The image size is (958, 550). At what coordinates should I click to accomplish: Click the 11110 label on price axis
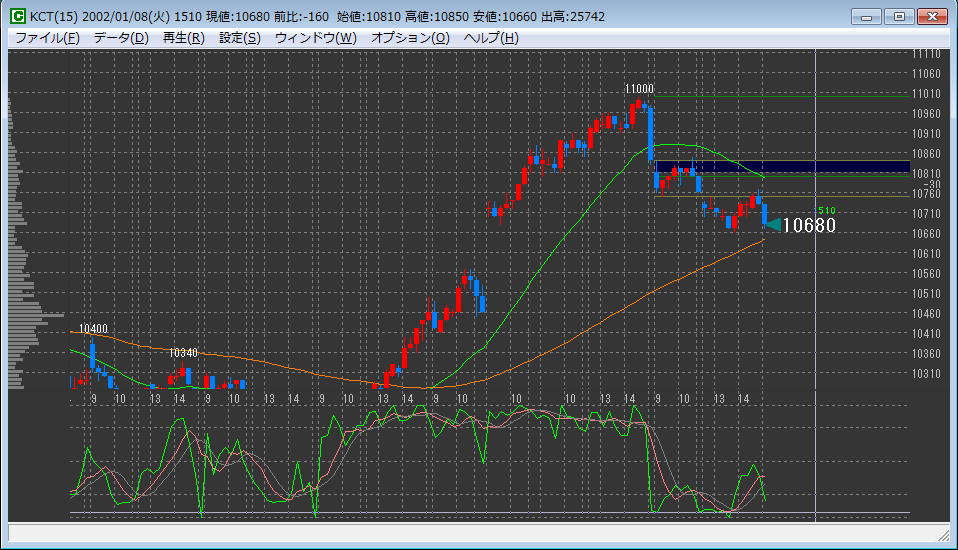(x=926, y=54)
